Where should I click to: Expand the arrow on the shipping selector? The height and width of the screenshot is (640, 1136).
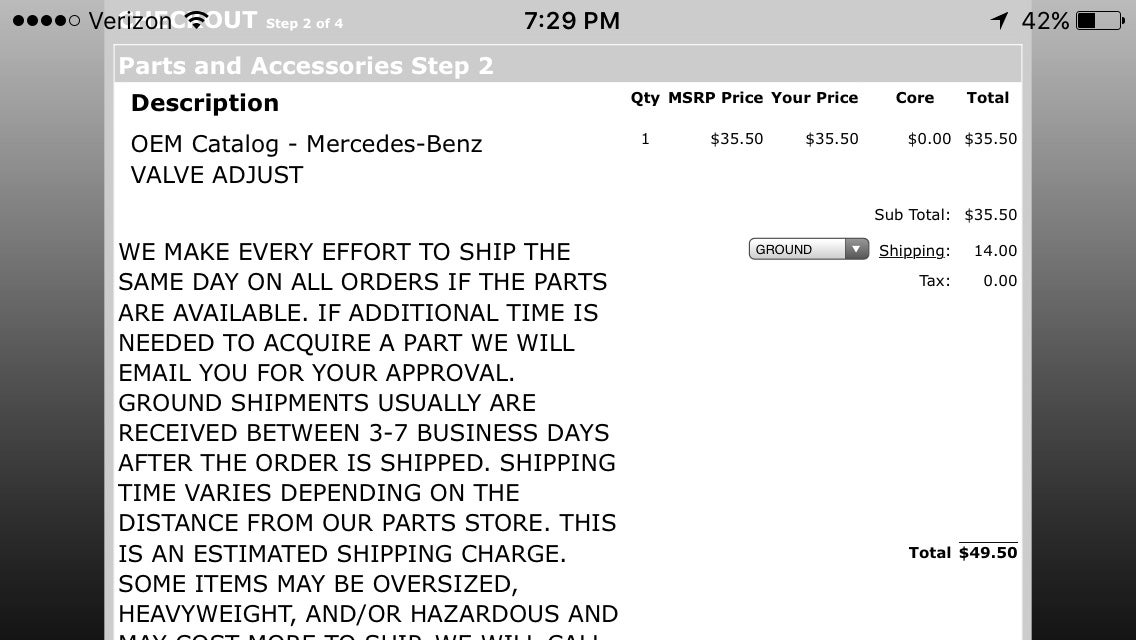(857, 248)
